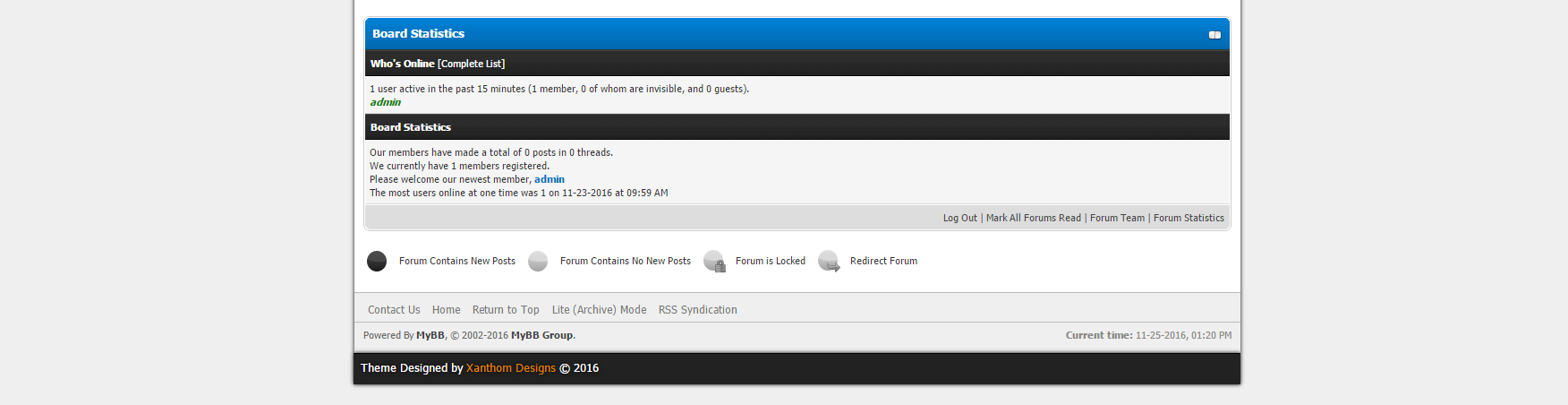Click the dark New Posts legend icon
Image resolution: width=1568 pixels, height=405 pixels.
click(x=377, y=261)
